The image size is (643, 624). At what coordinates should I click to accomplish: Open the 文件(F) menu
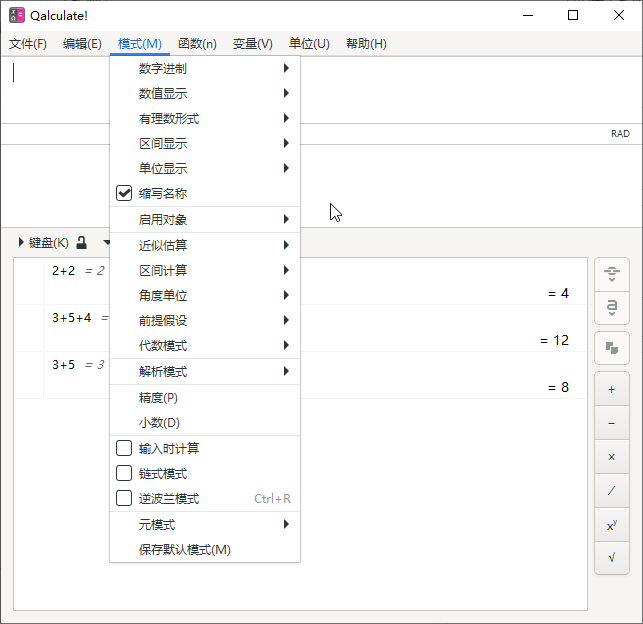coord(28,43)
